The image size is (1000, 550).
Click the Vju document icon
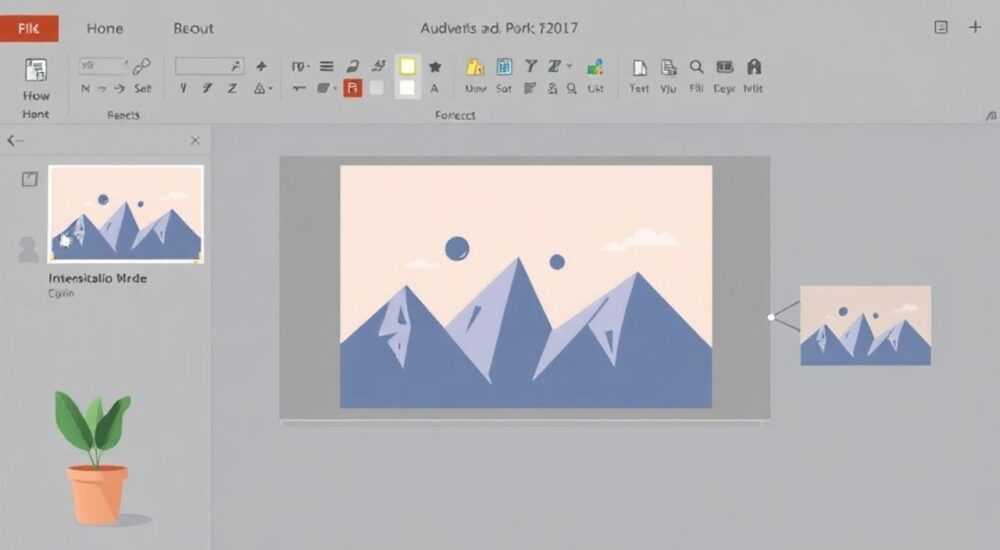pos(668,67)
